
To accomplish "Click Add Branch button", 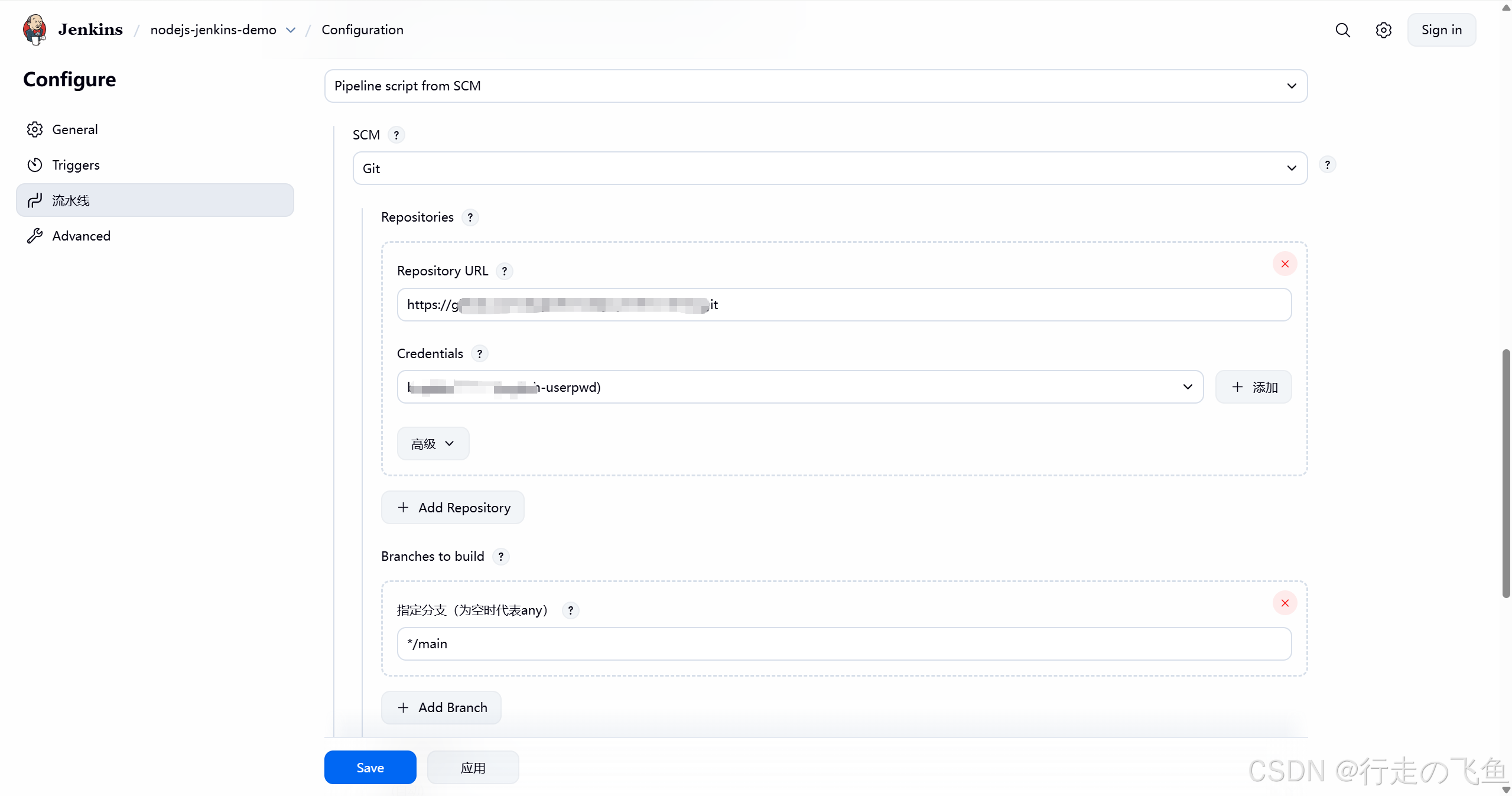I will click(441, 708).
